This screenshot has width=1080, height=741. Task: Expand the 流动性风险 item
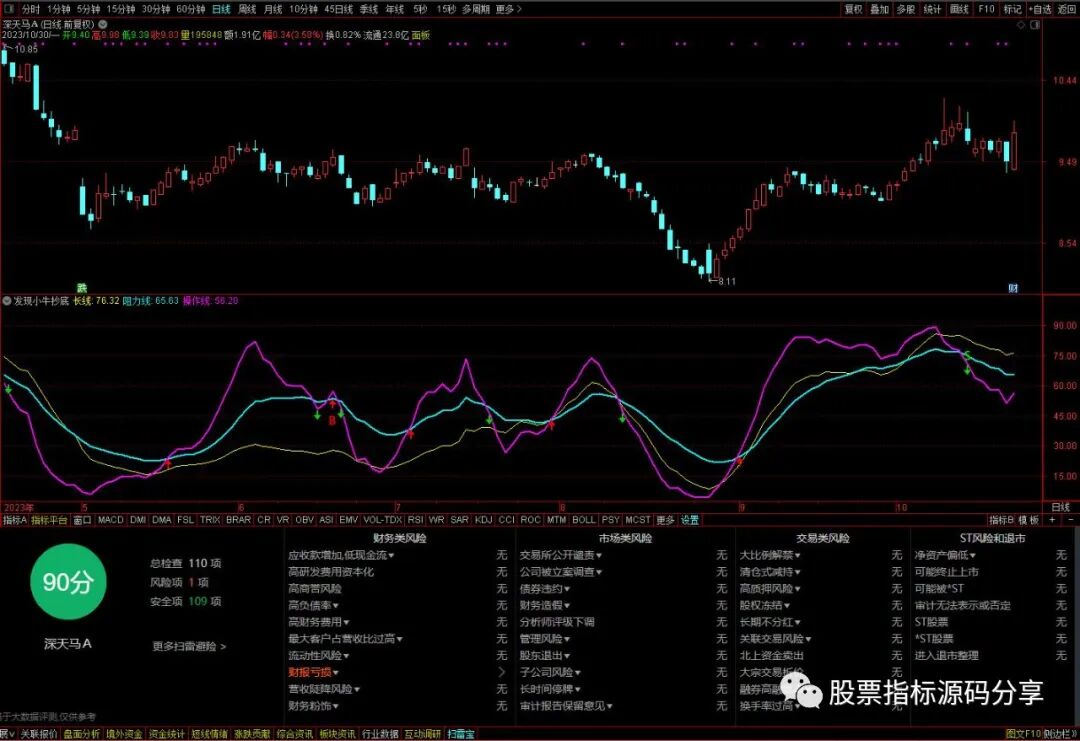318,656
